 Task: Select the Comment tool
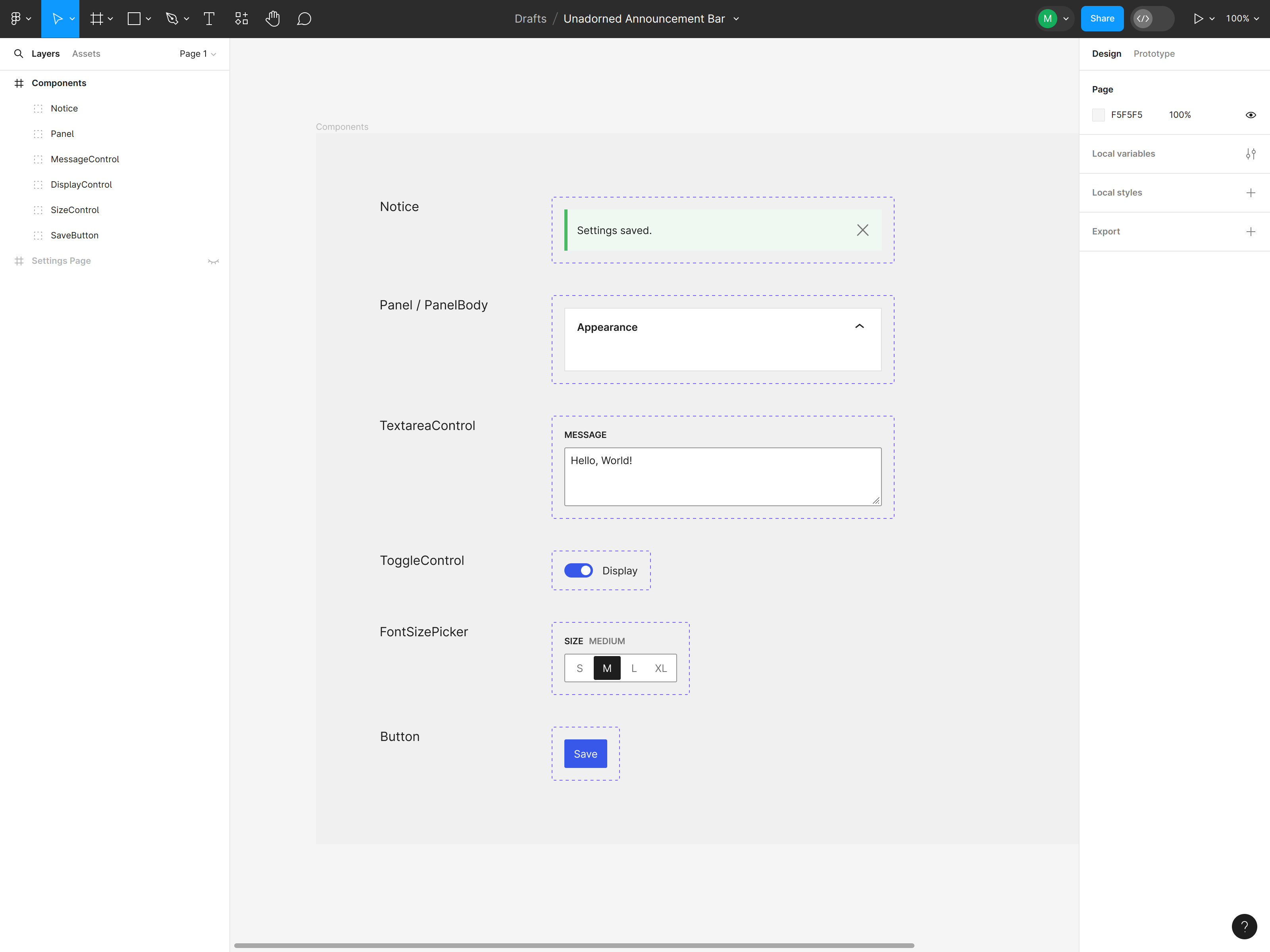click(304, 19)
